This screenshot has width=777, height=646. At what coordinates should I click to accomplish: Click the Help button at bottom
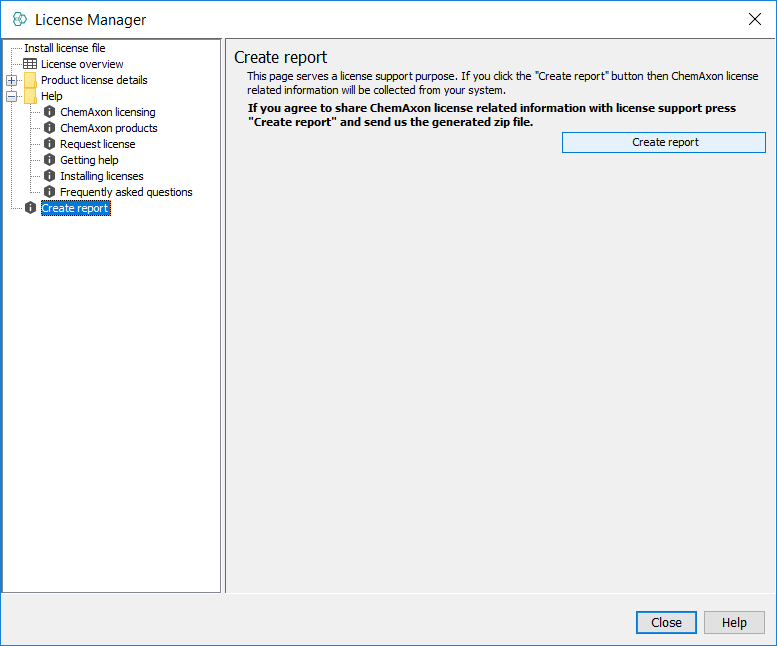[x=734, y=622]
